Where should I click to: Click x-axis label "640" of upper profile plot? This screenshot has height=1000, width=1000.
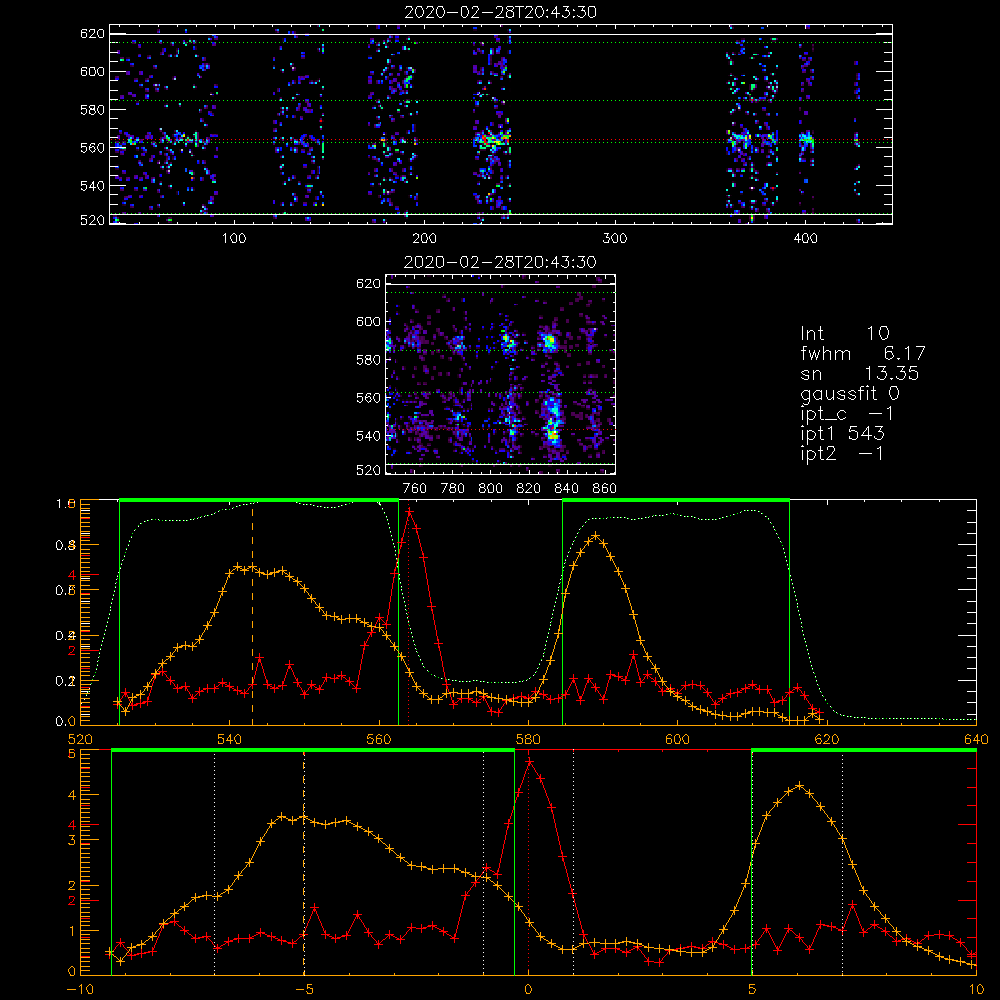click(976, 739)
